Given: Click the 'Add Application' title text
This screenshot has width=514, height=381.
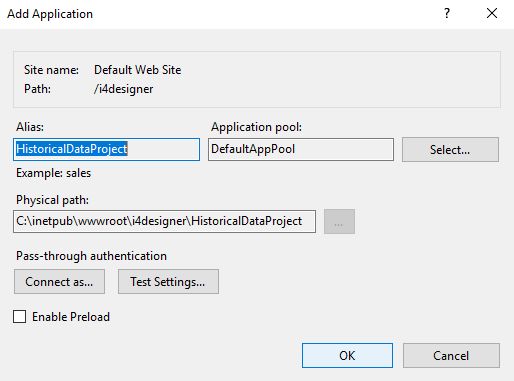Looking at the screenshot, I should 50,14.
